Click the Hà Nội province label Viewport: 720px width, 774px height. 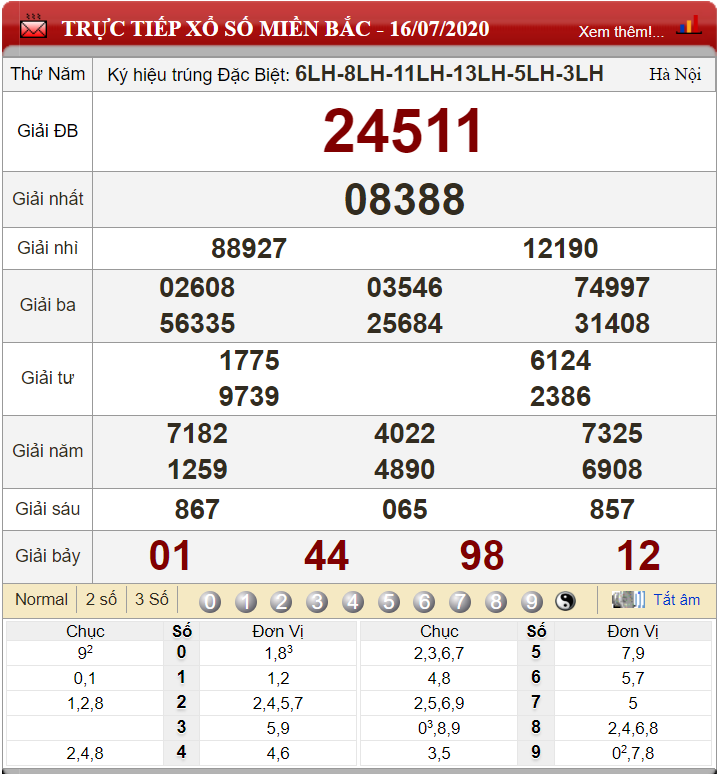tap(675, 75)
